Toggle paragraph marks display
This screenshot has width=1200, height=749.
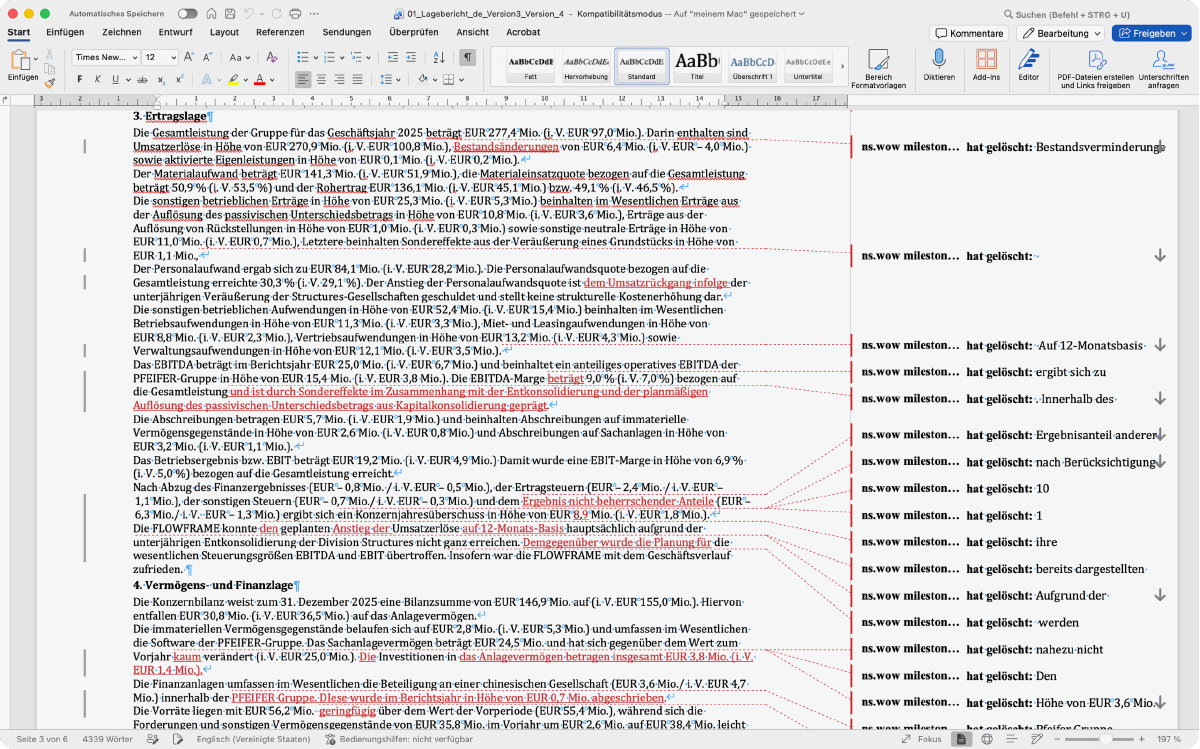[x=467, y=57]
